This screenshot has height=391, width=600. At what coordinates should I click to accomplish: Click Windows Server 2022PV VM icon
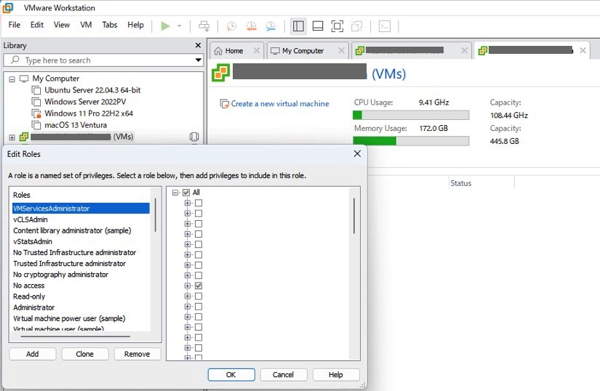click(36, 102)
